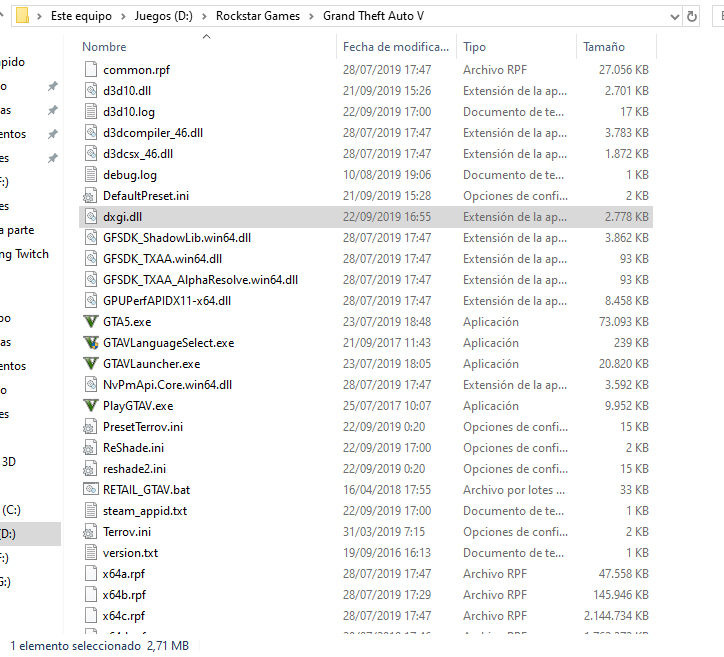Image resolution: width=724 pixels, height=657 pixels.
Task: Go to Este equipo breadcrumb
Action: (x=81, y=16)
